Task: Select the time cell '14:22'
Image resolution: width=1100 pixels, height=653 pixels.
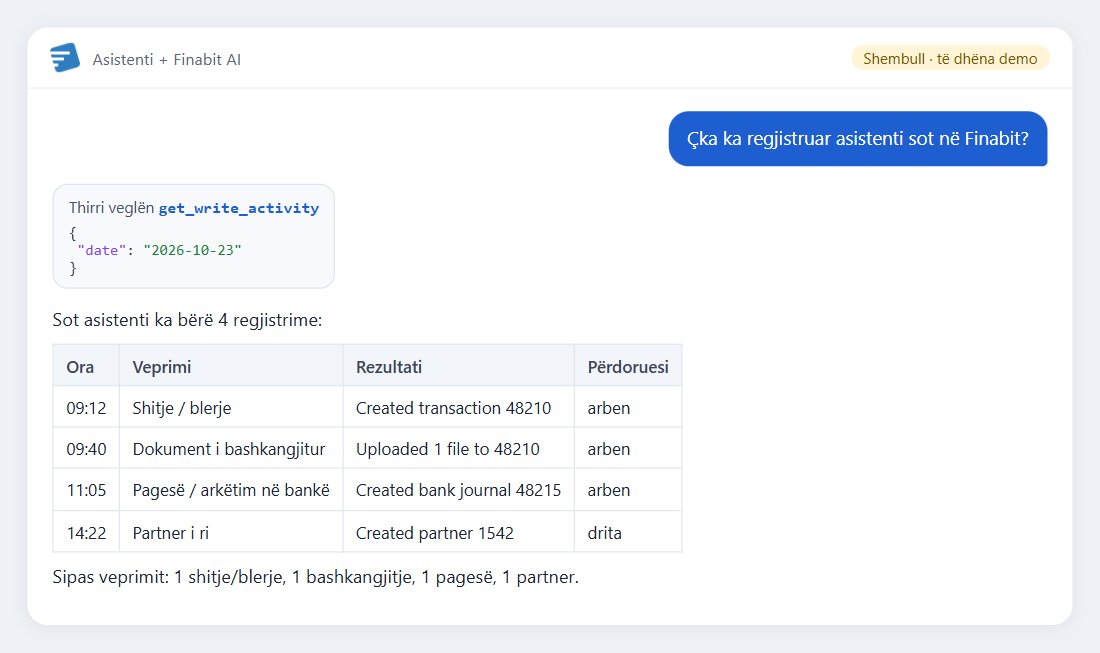Action: 86,532
